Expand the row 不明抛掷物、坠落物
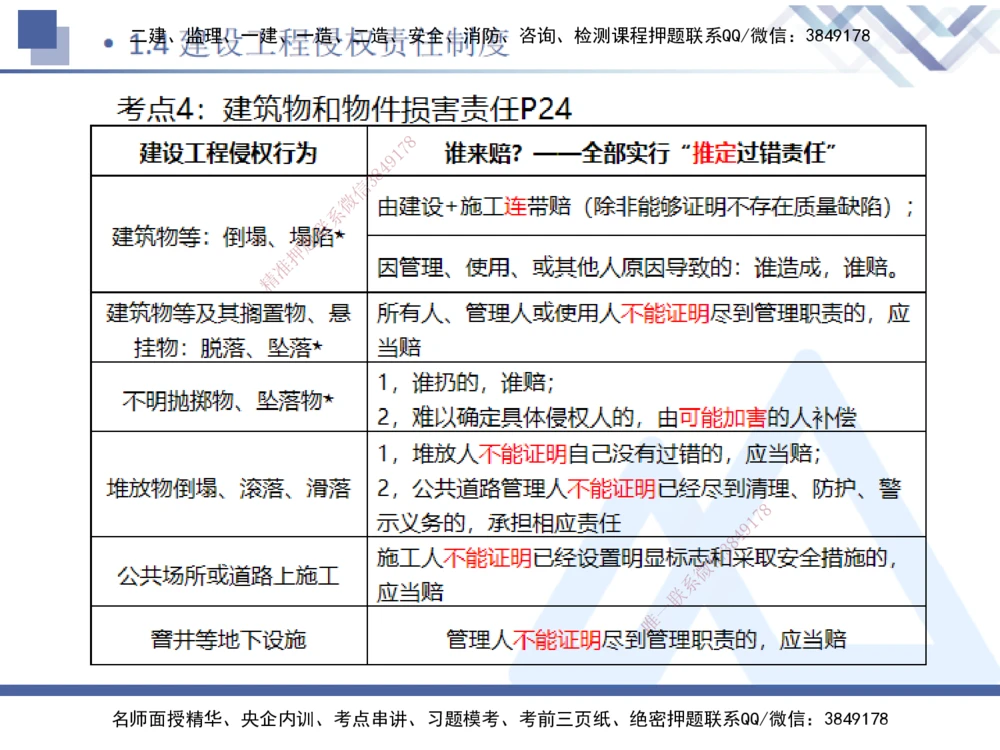 pos(227,397)
